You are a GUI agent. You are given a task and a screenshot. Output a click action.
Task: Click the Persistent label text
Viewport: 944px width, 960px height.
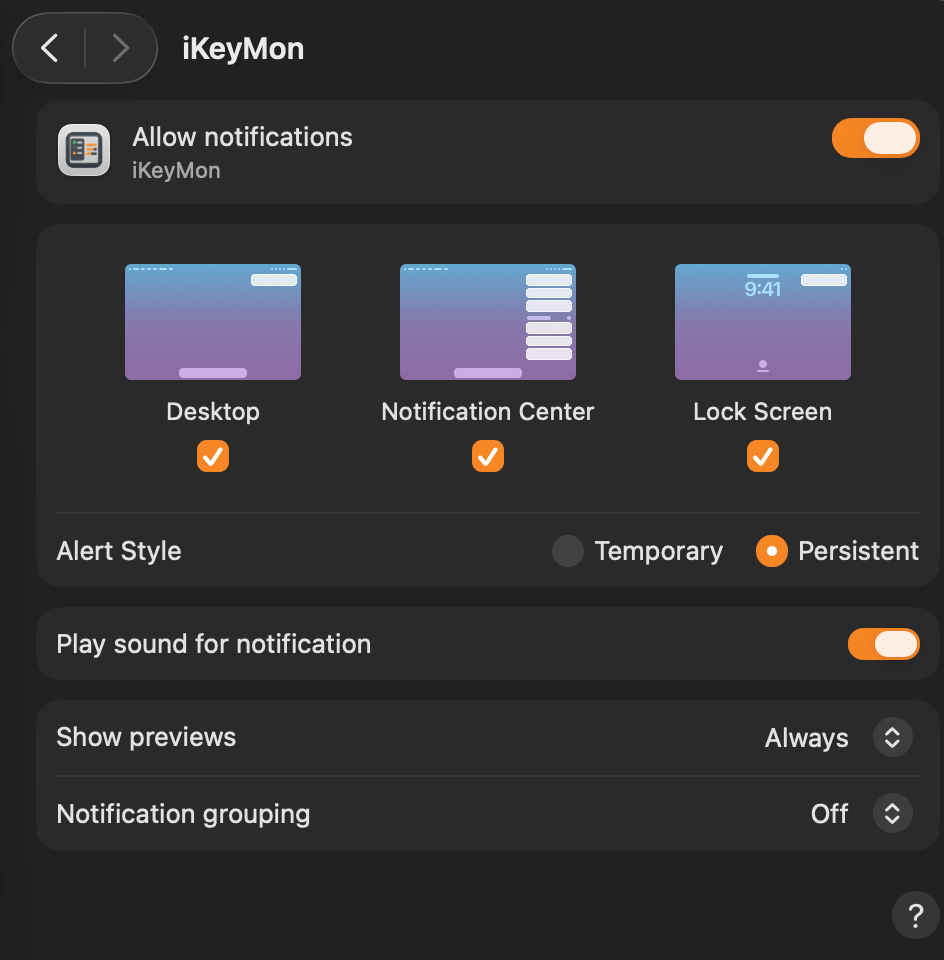tap(858, 551)
